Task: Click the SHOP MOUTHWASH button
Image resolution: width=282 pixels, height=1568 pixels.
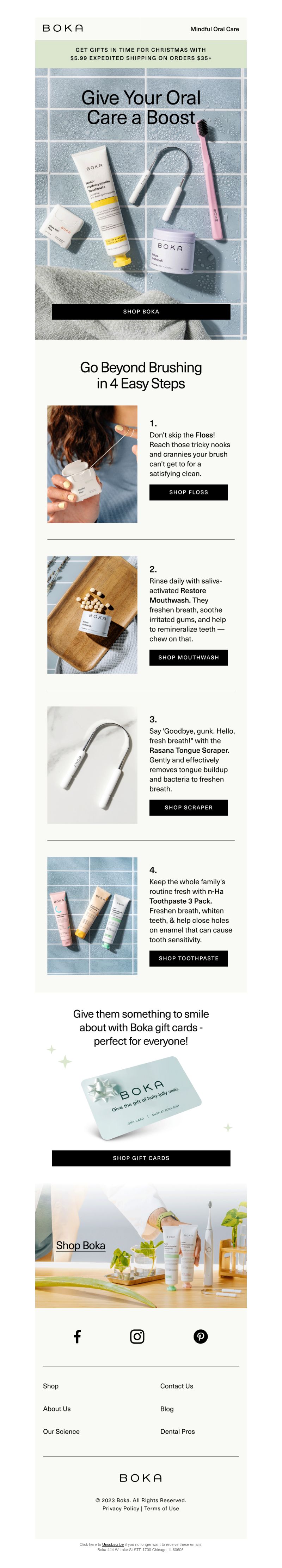Action: coord(189,657)
